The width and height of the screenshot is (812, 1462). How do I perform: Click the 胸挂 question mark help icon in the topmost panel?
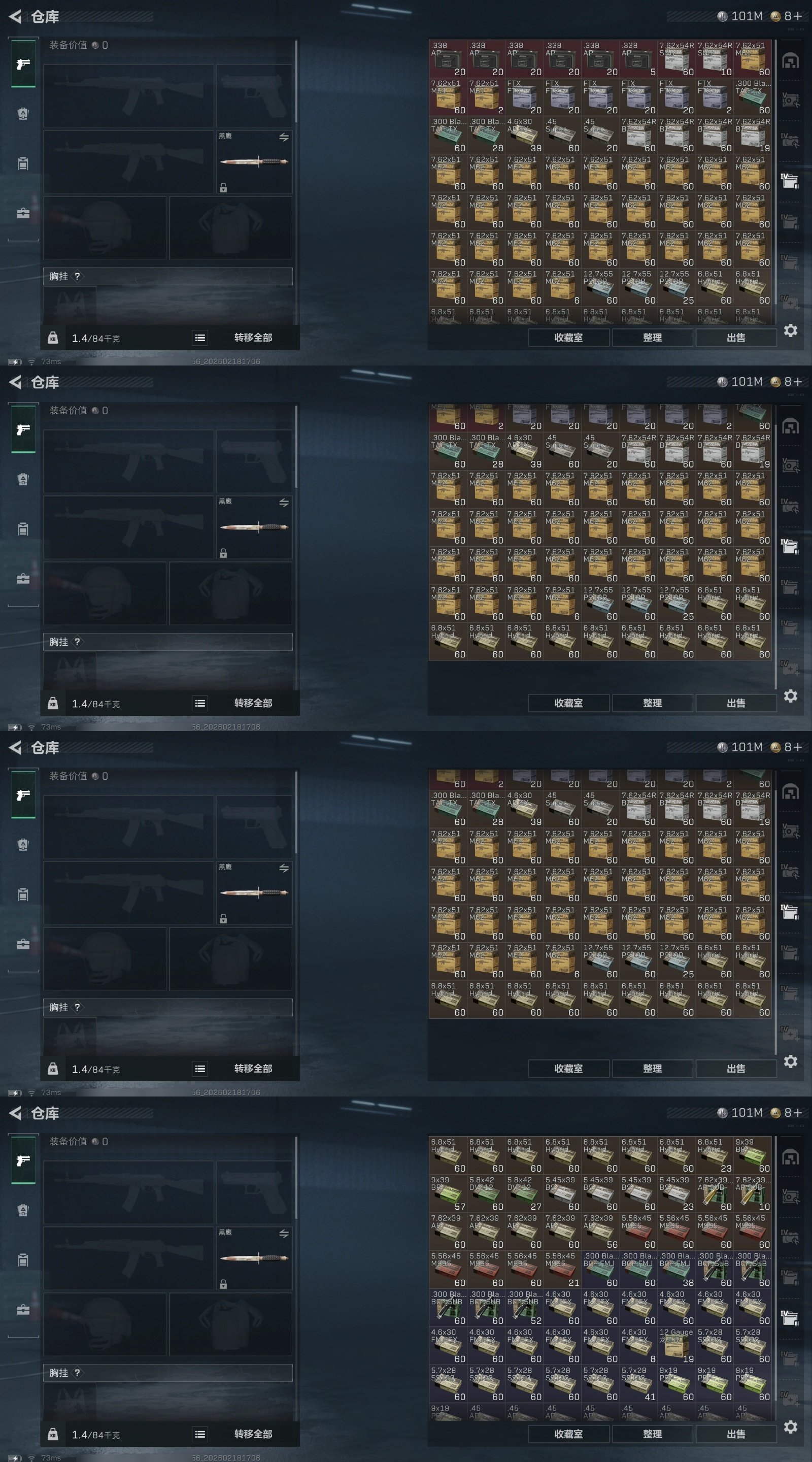point(77,276)
